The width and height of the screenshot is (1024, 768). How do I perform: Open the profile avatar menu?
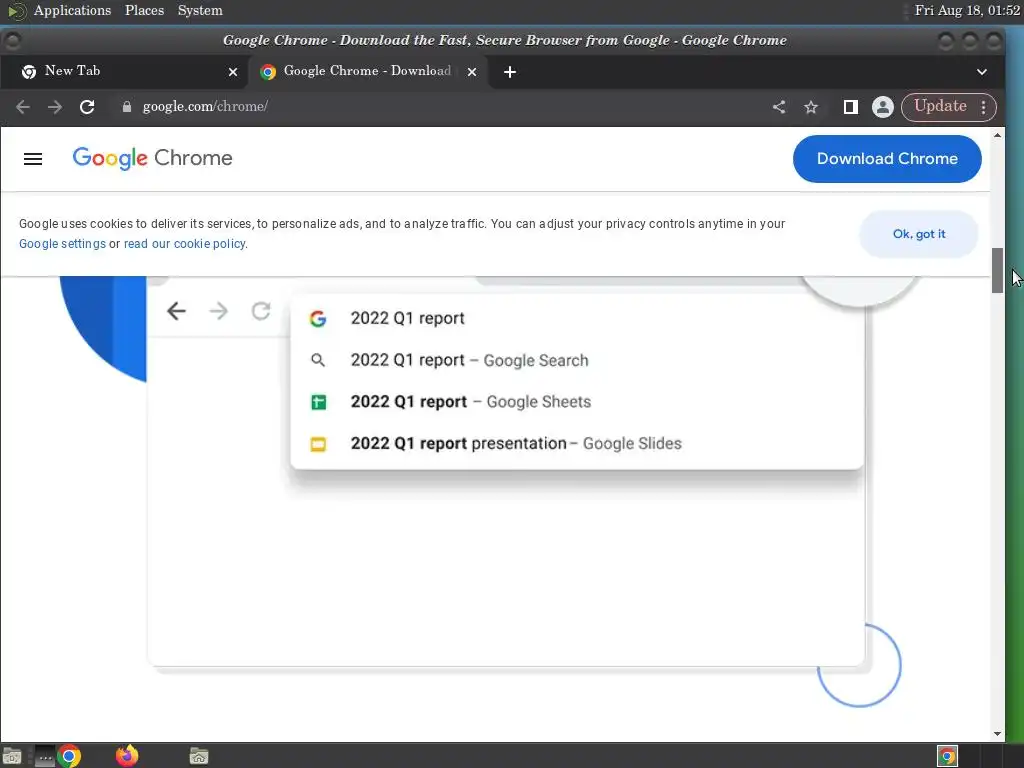(882, 107)
